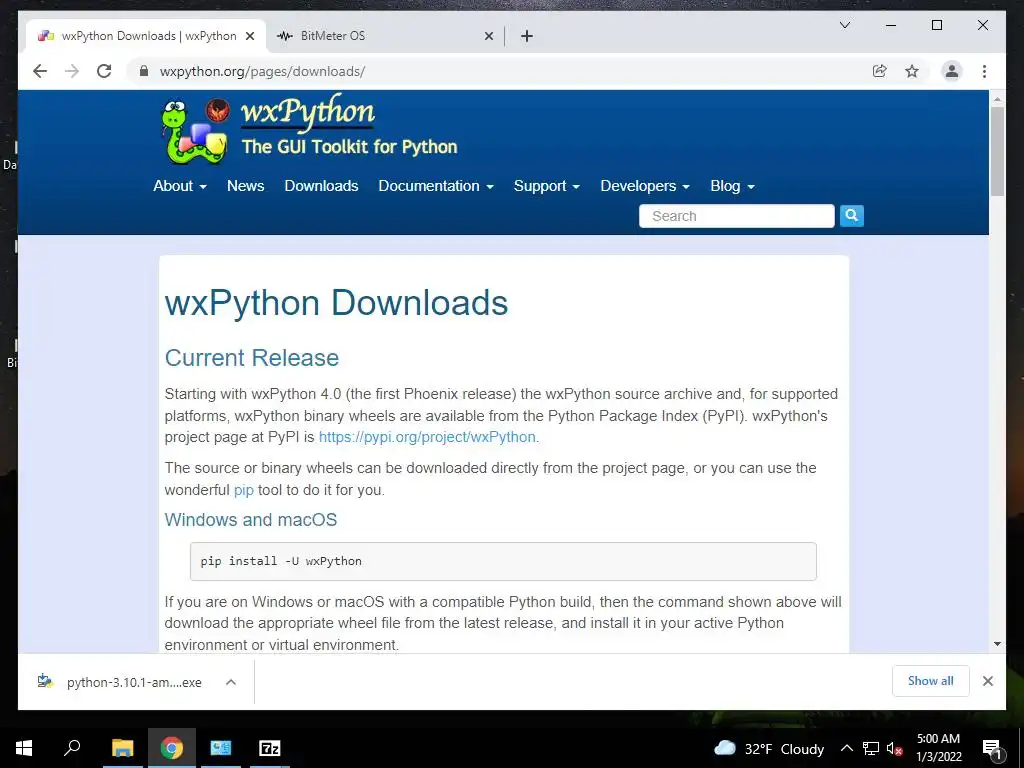Click the padlock site info icon
The width and height of the screenshot is (1024, 768).
[x=144, y=71]
